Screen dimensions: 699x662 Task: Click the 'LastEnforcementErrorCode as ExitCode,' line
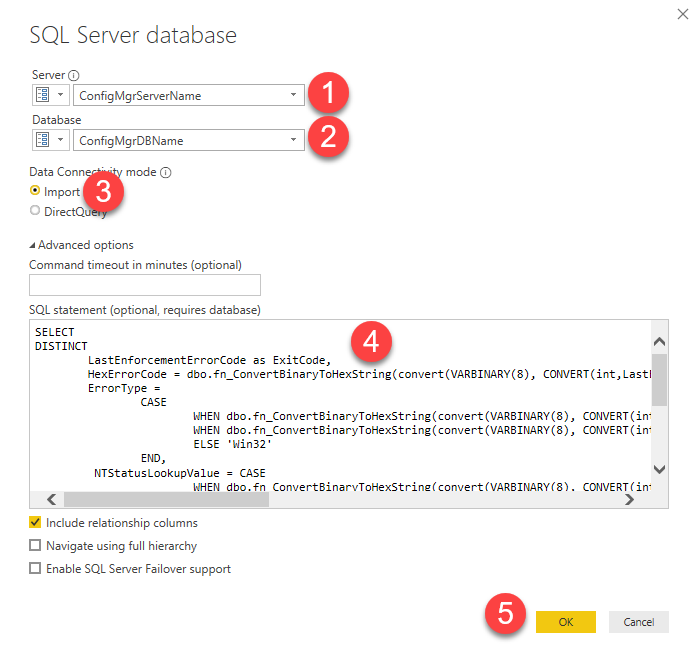click(209, 360)
